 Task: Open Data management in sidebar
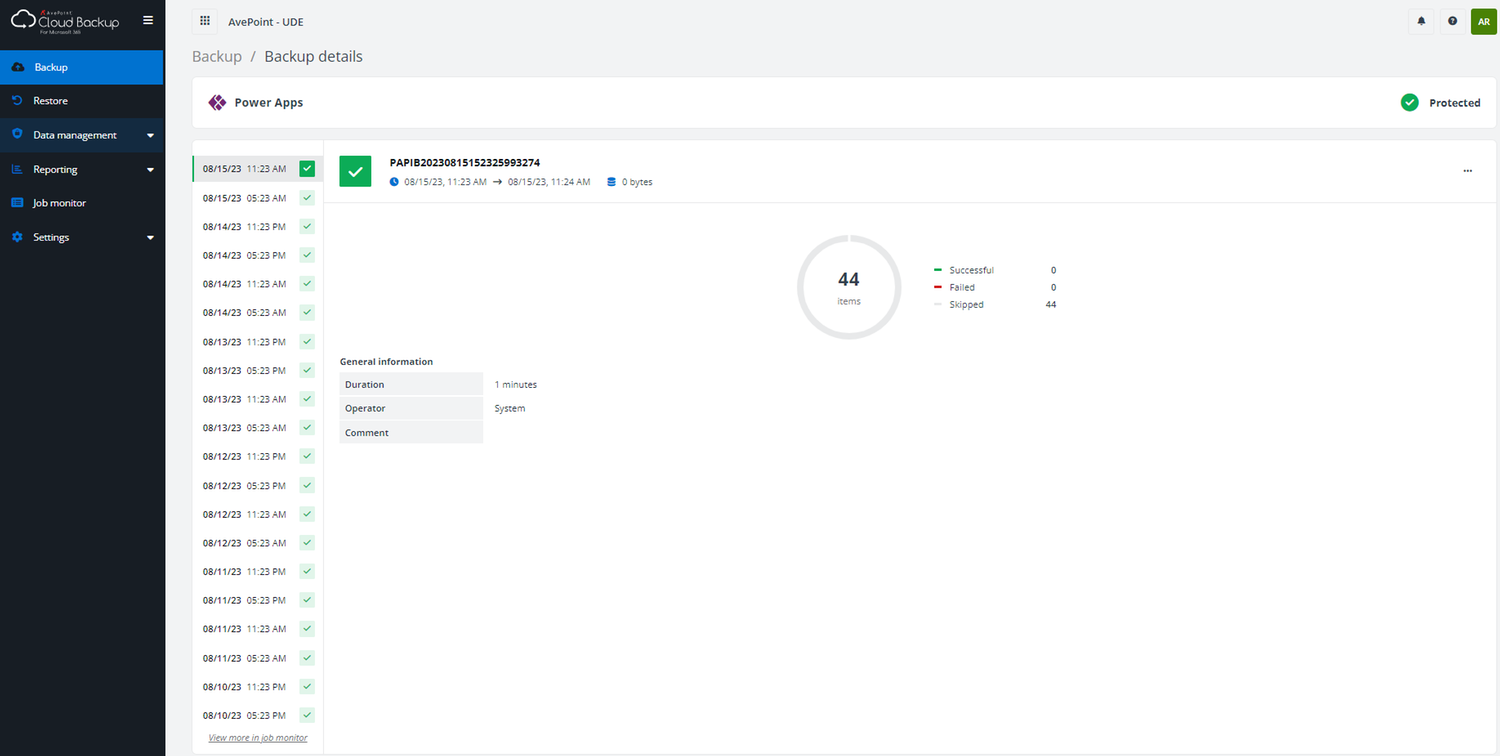[x=82, y=135]
